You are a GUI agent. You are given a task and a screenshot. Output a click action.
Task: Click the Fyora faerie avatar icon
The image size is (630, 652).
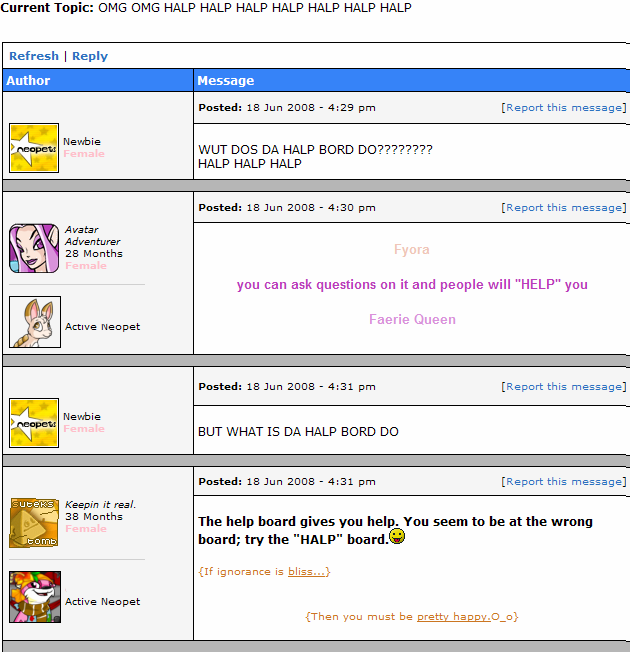click(x=34, y=248)
